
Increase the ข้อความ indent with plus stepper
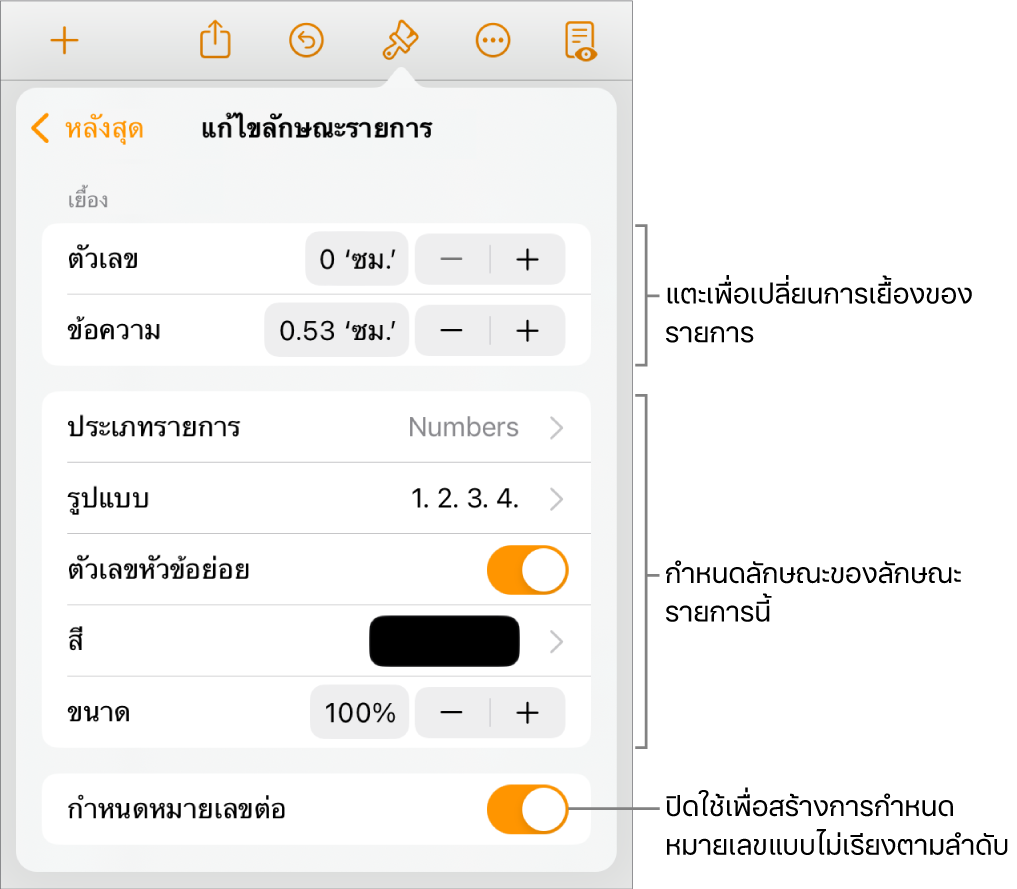click(x=527, y=330)
